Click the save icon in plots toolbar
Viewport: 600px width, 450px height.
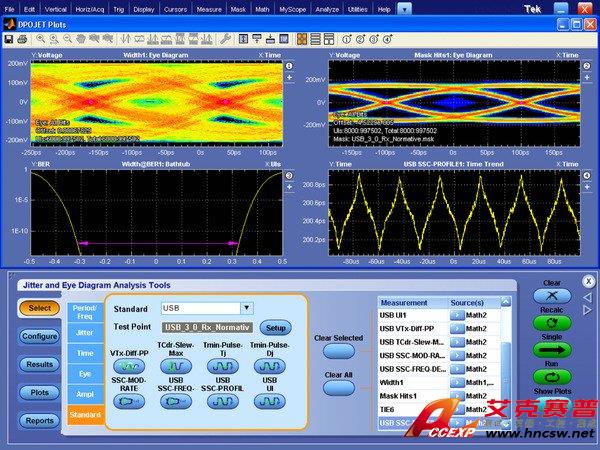coord(9,39)
